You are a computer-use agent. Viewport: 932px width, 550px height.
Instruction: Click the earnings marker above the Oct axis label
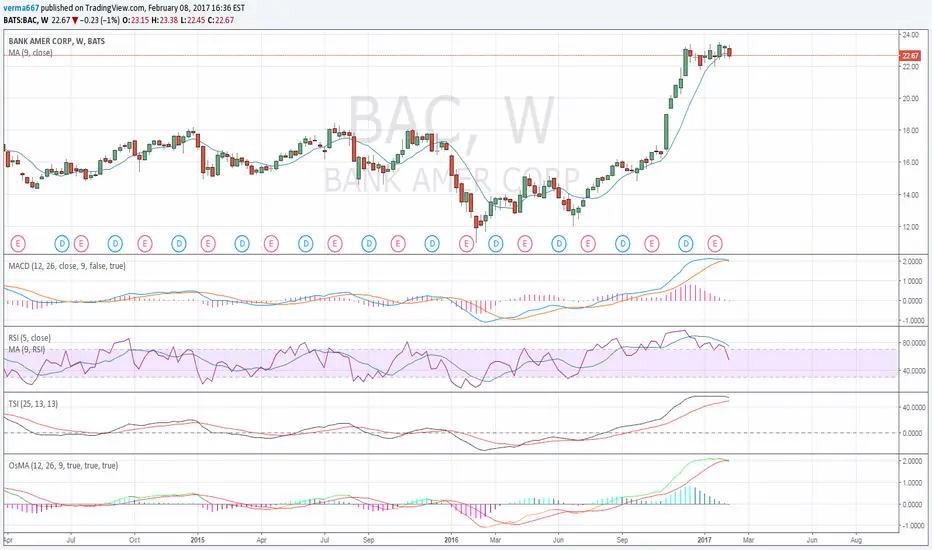[144, 243]
